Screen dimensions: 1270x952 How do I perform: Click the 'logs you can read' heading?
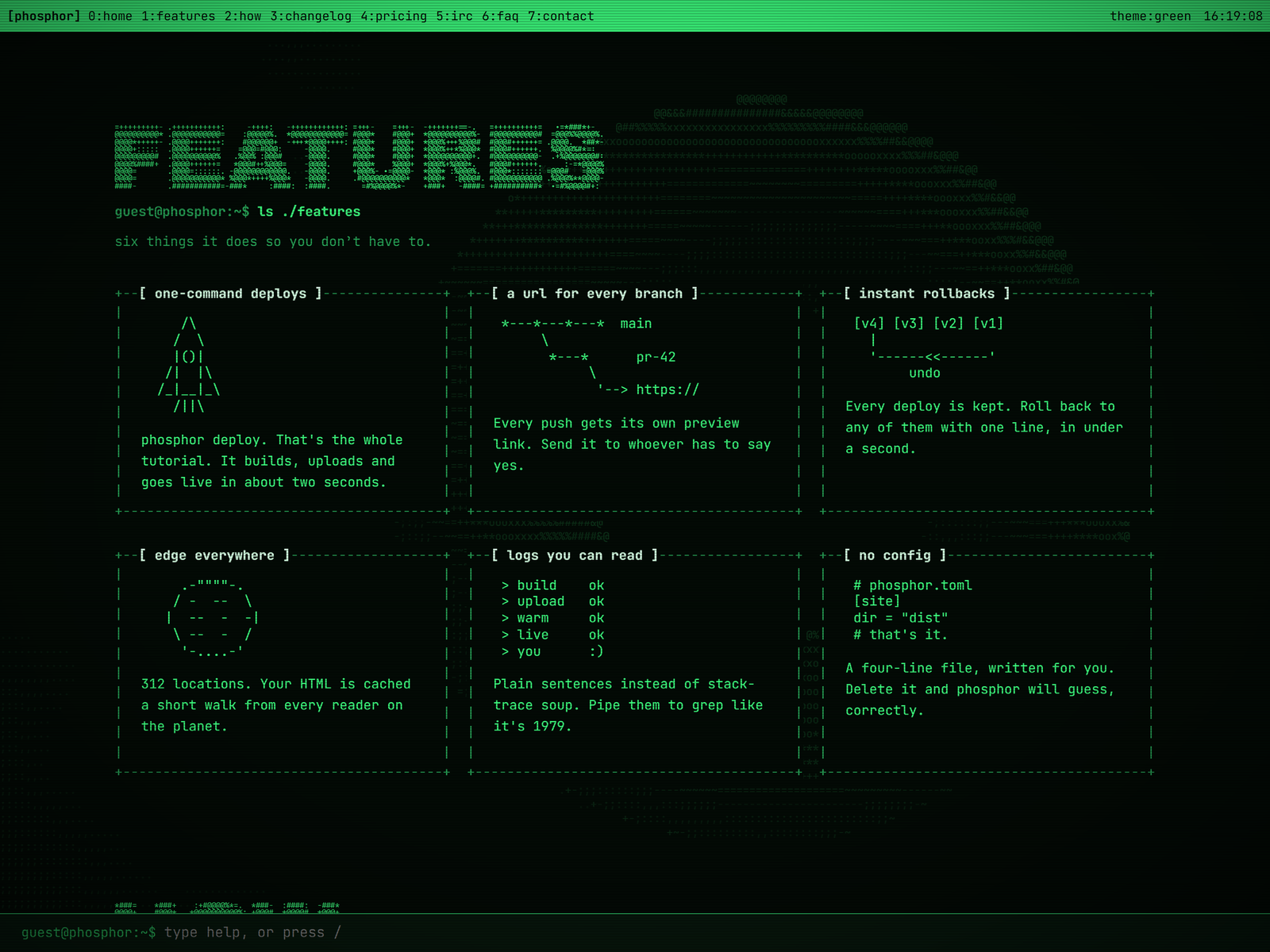(x=575, y=555)
